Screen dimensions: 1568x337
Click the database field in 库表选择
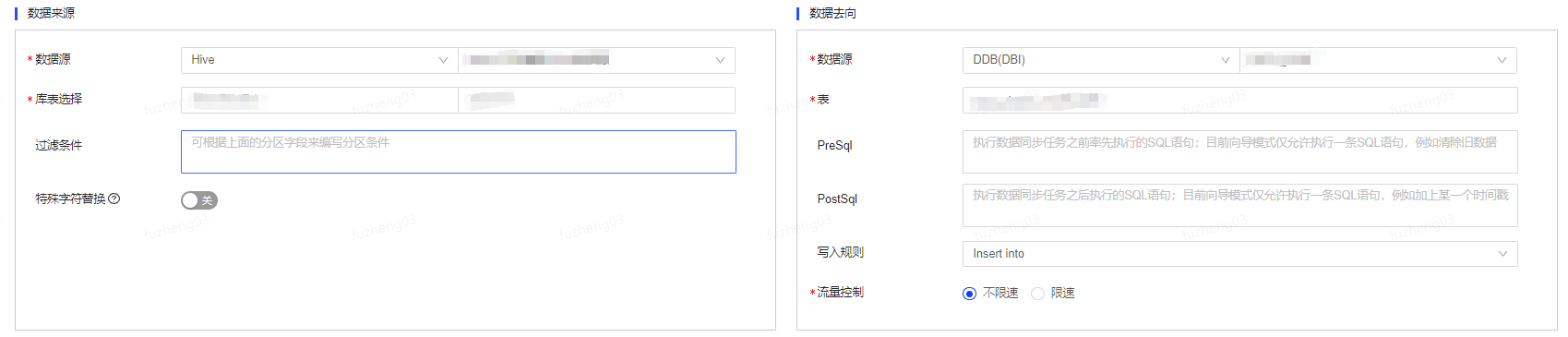[319, 100]
